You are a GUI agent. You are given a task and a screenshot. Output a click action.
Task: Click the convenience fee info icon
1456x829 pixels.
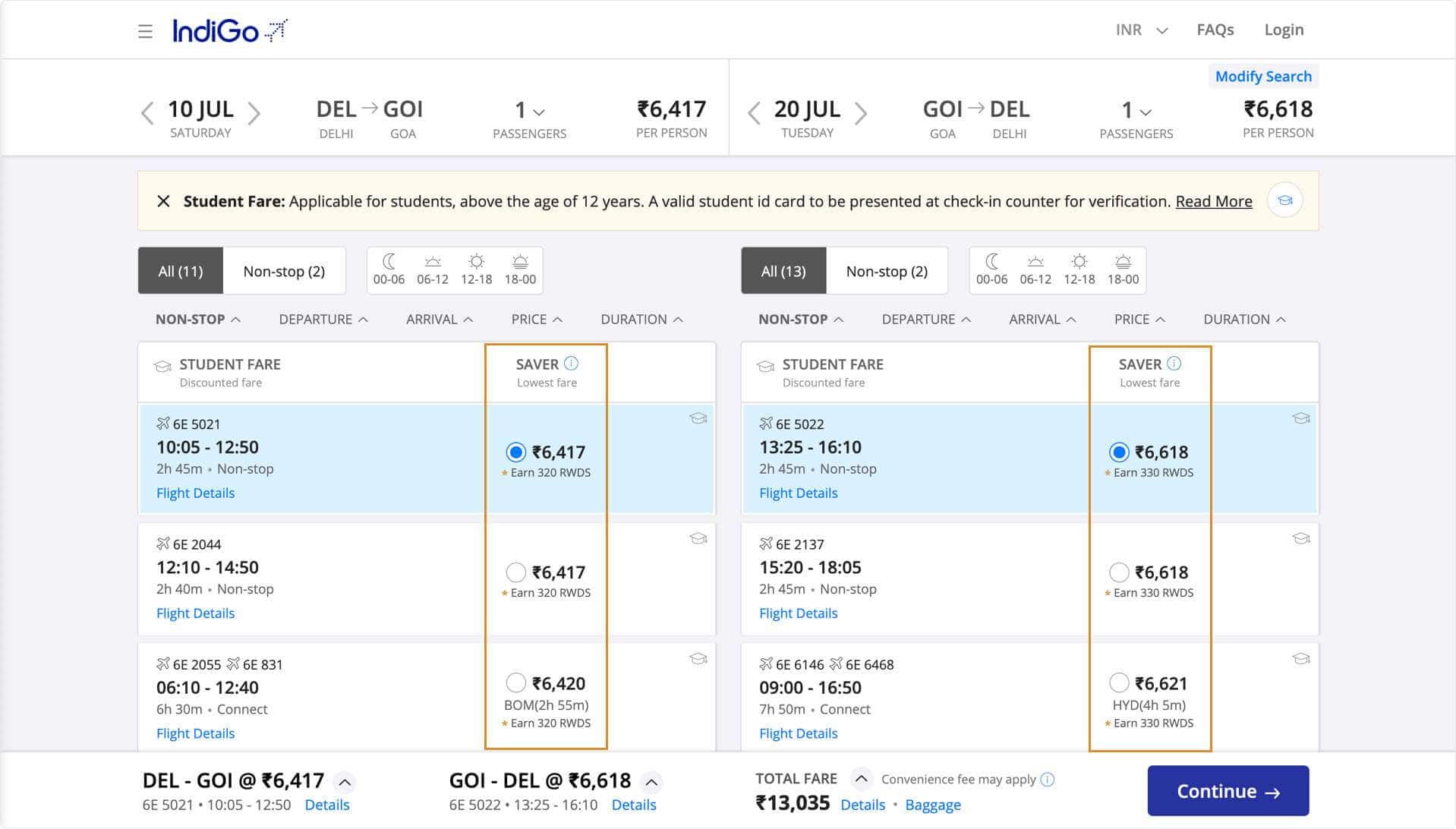click(1048, 779)
